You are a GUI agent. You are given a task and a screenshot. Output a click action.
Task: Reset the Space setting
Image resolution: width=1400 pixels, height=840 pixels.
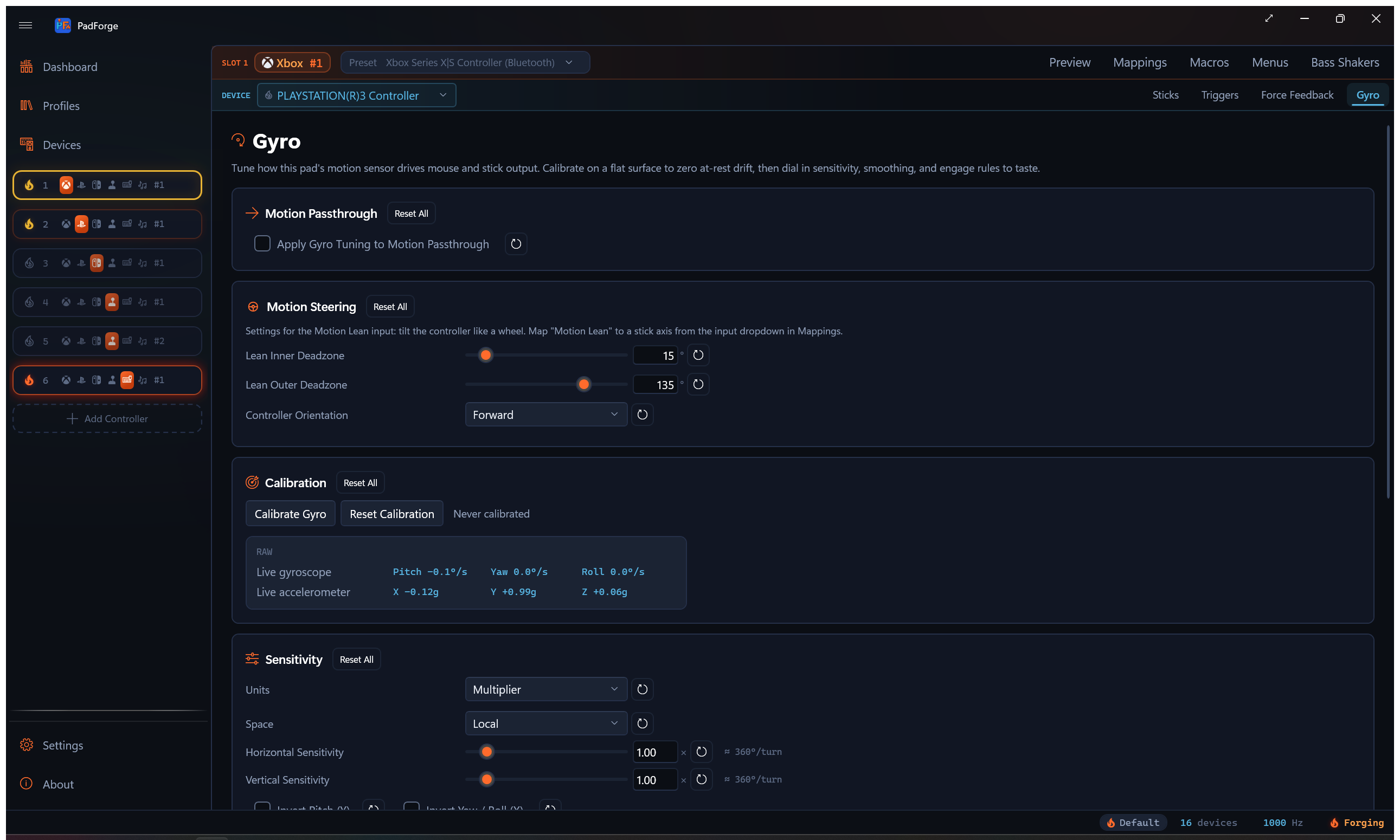(x=642, y=723)
